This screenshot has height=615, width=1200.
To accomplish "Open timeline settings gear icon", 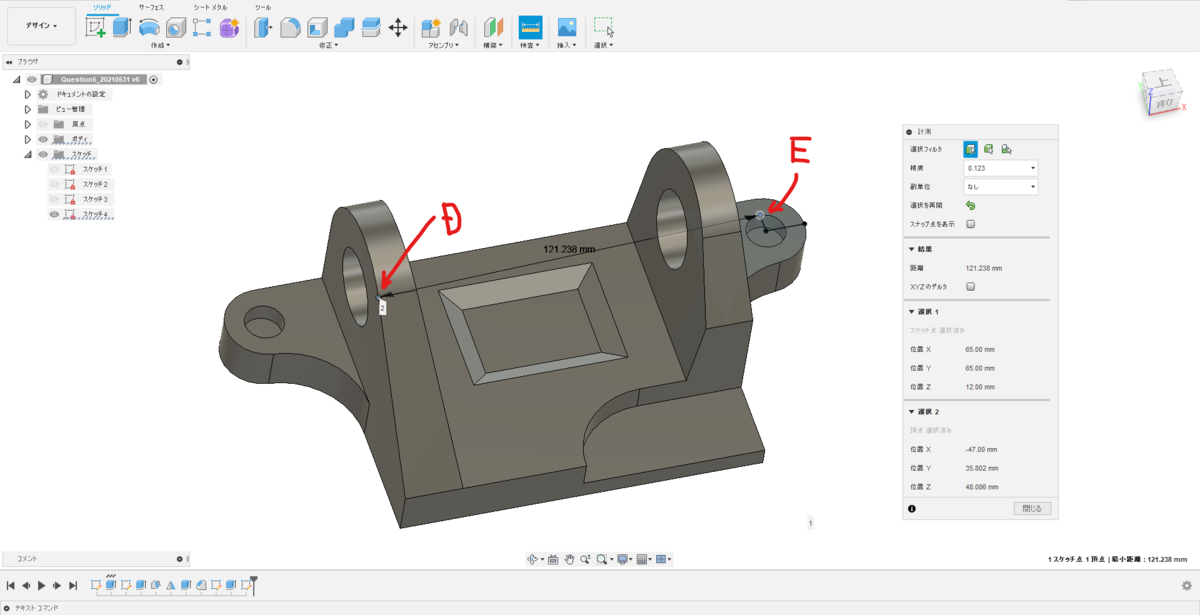I will point(1187,586).
